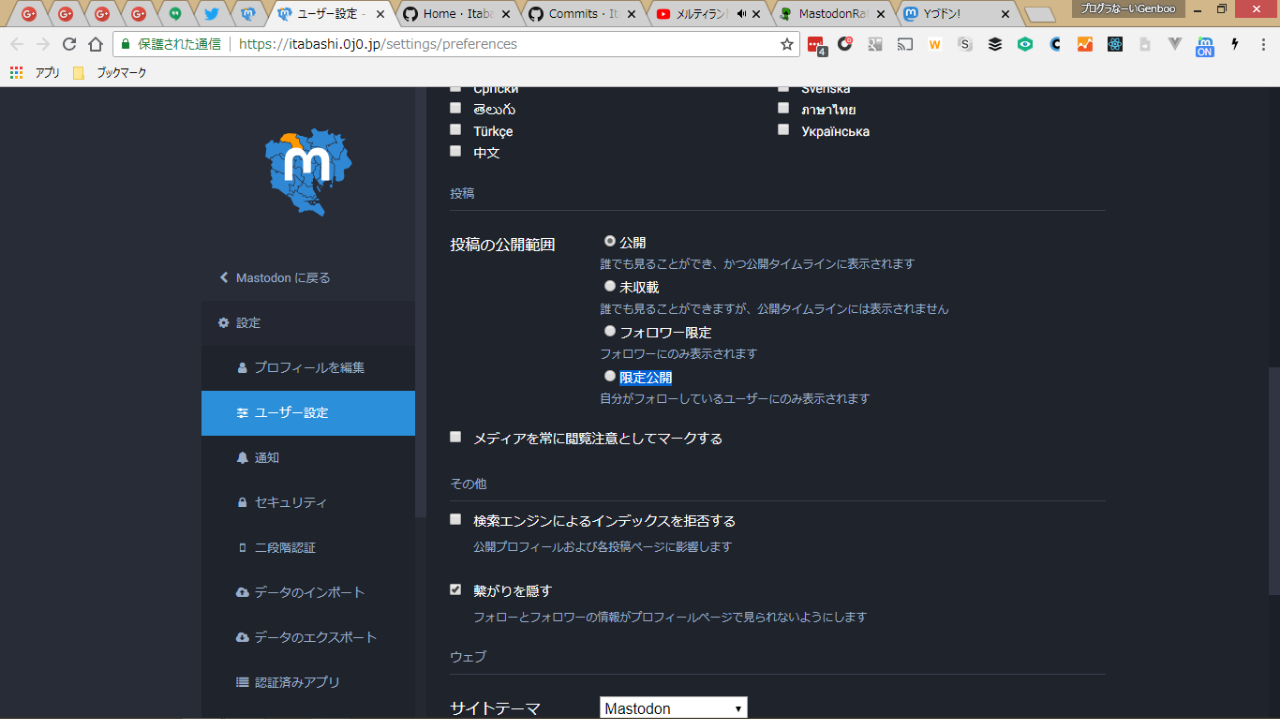Screen dimensions: 1280x719
Task: Select the 未収載 radio option
Action: tap(610, 286)
